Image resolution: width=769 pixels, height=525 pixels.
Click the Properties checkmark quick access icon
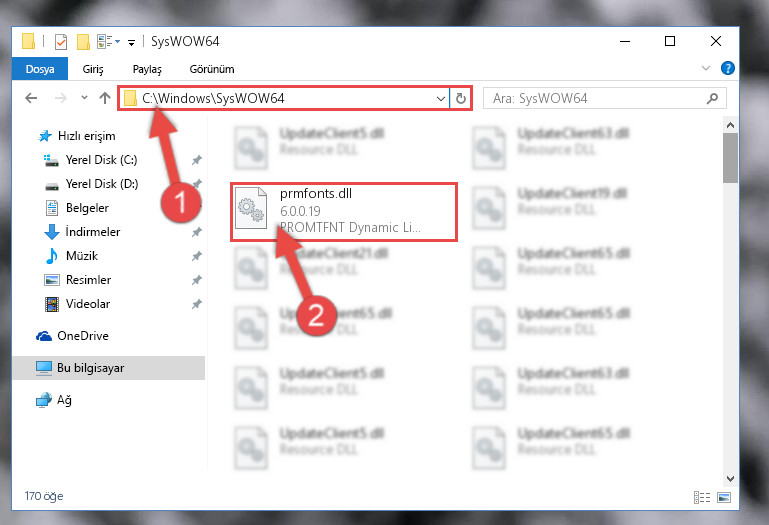pyautogui.click(x=61, y=42)
